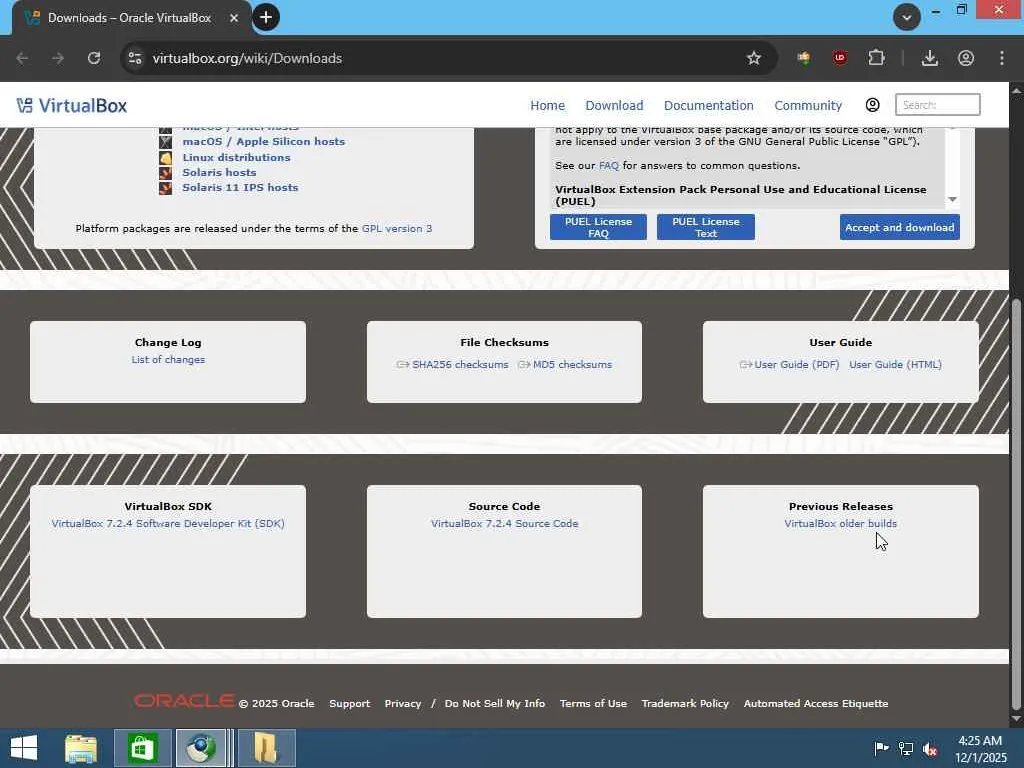Open the Windows Start button
The width and height of the screenshot is (1024, 768).
coord(24,748)
